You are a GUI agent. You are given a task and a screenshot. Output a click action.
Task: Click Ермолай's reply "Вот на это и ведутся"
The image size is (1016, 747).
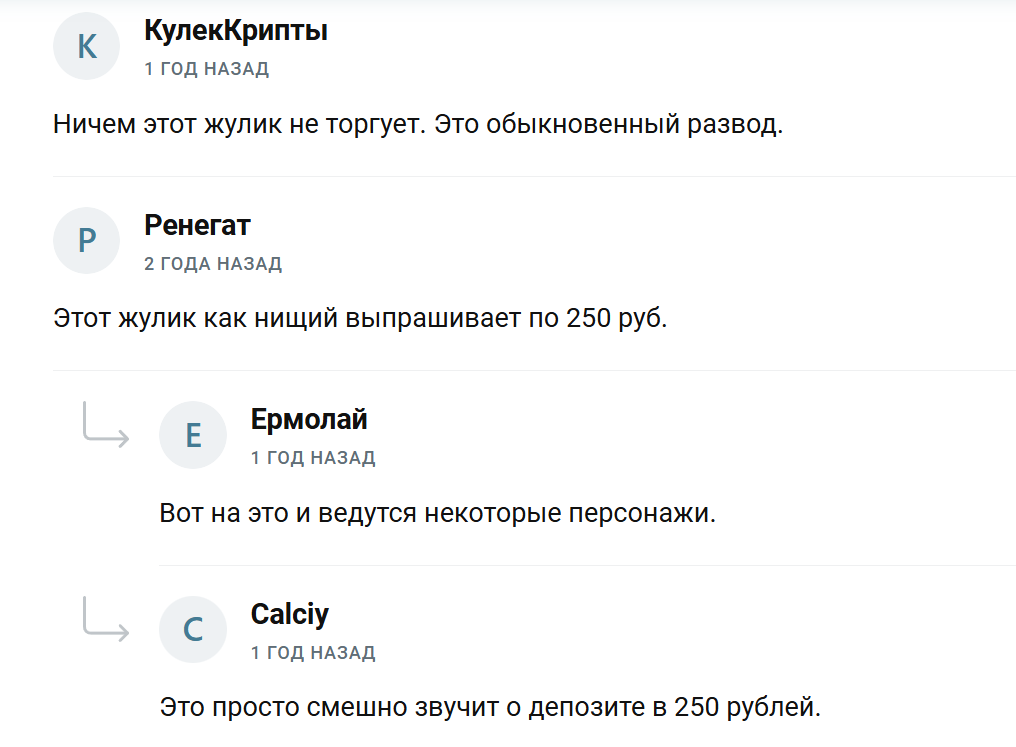[438, 514]
